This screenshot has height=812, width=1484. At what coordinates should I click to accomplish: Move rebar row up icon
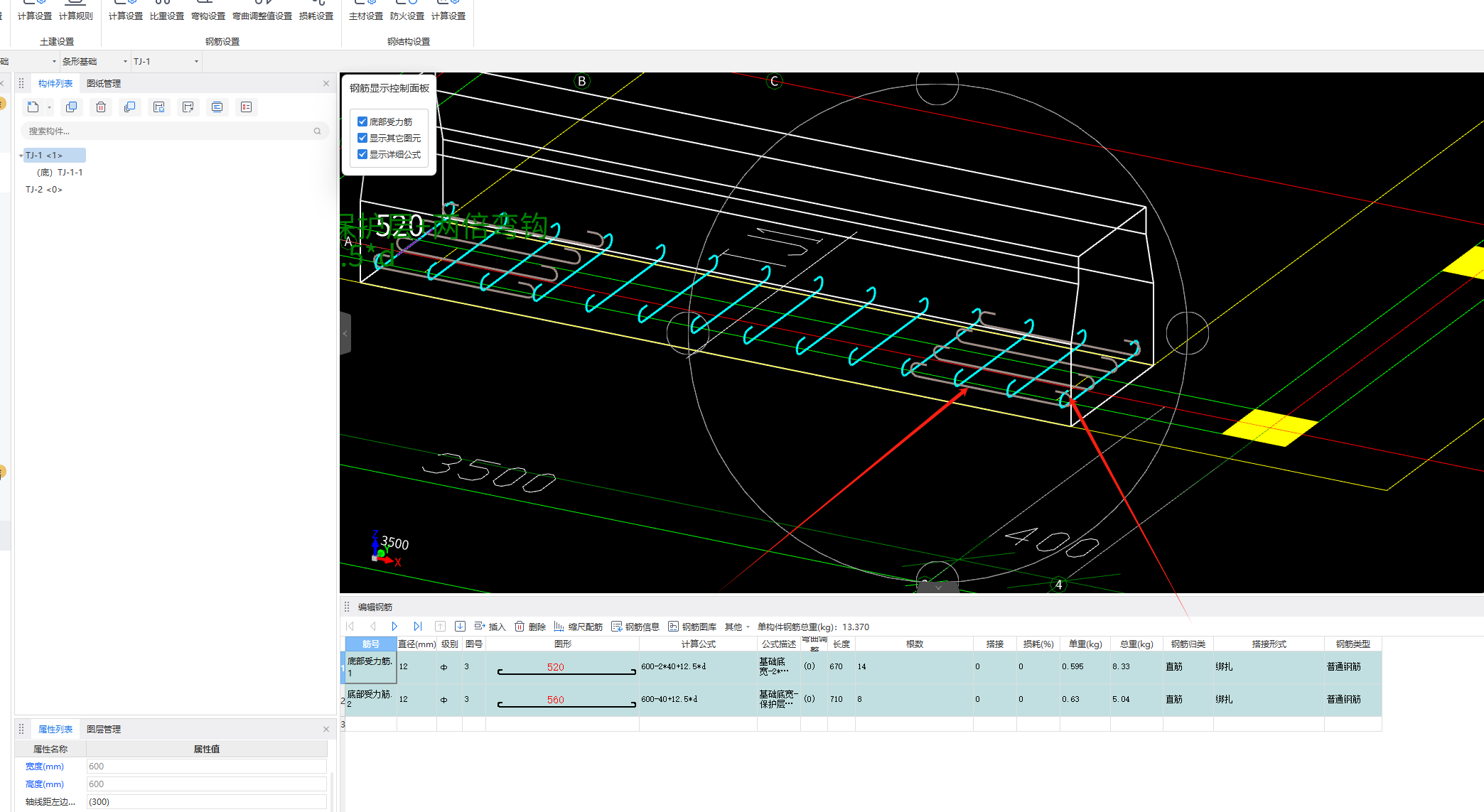pos(440,627)
